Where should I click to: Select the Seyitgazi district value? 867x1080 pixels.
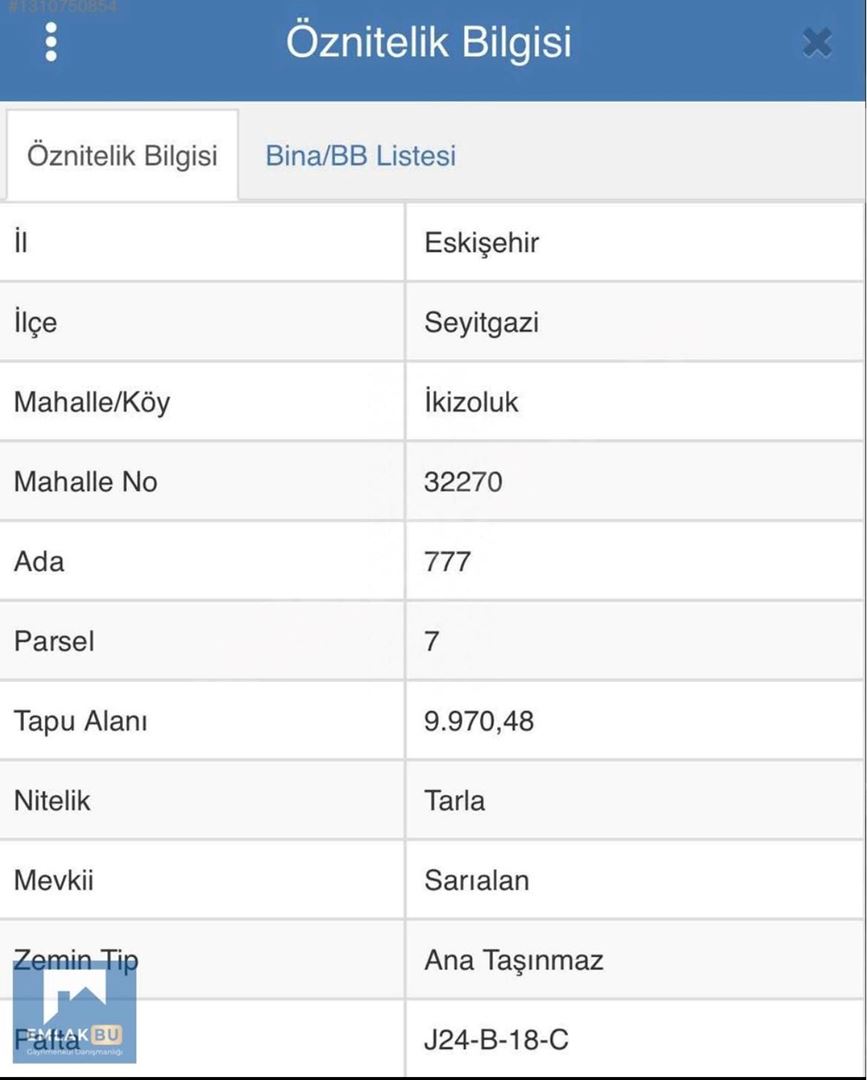click(482, 323)
